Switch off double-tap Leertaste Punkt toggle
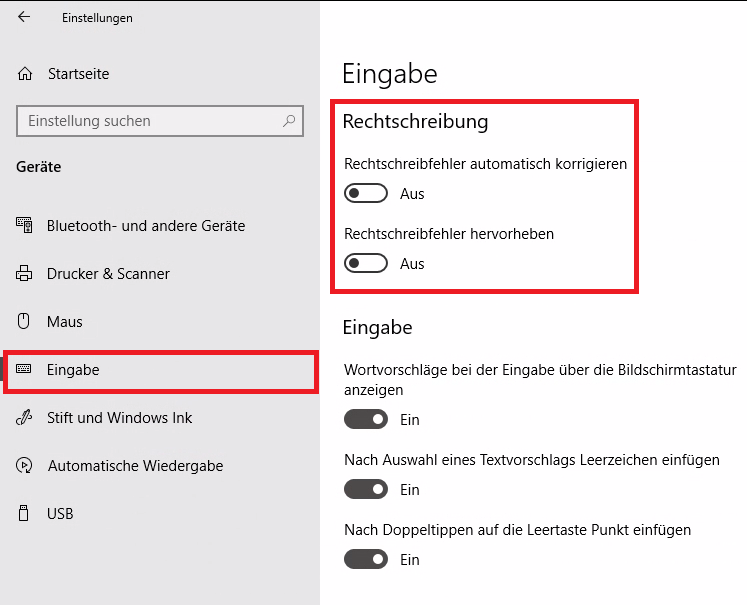747x605 pixels. tap(365, 560)
